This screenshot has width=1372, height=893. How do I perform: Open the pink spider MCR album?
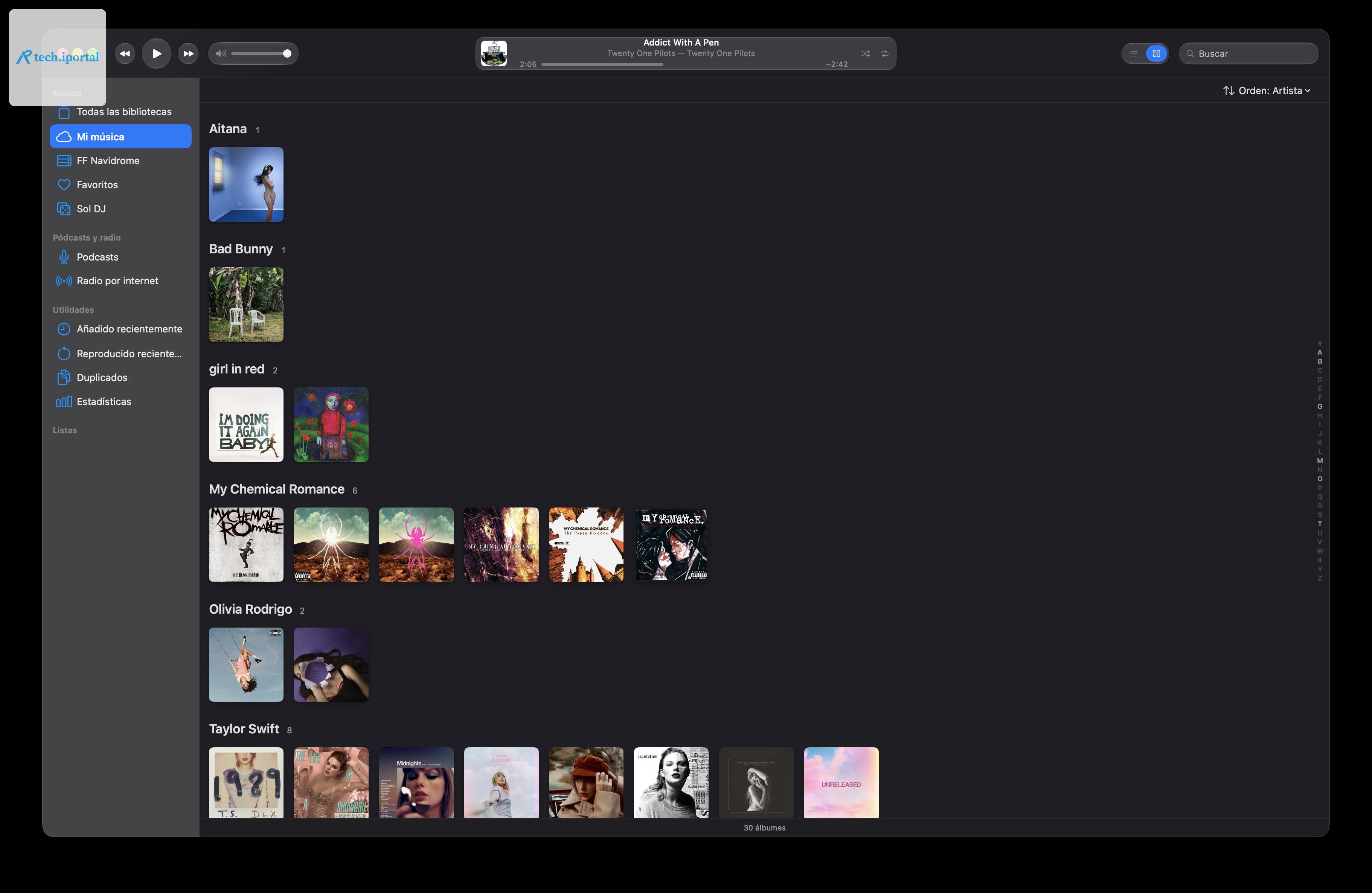pyautogui.click(x=416, y=545)
